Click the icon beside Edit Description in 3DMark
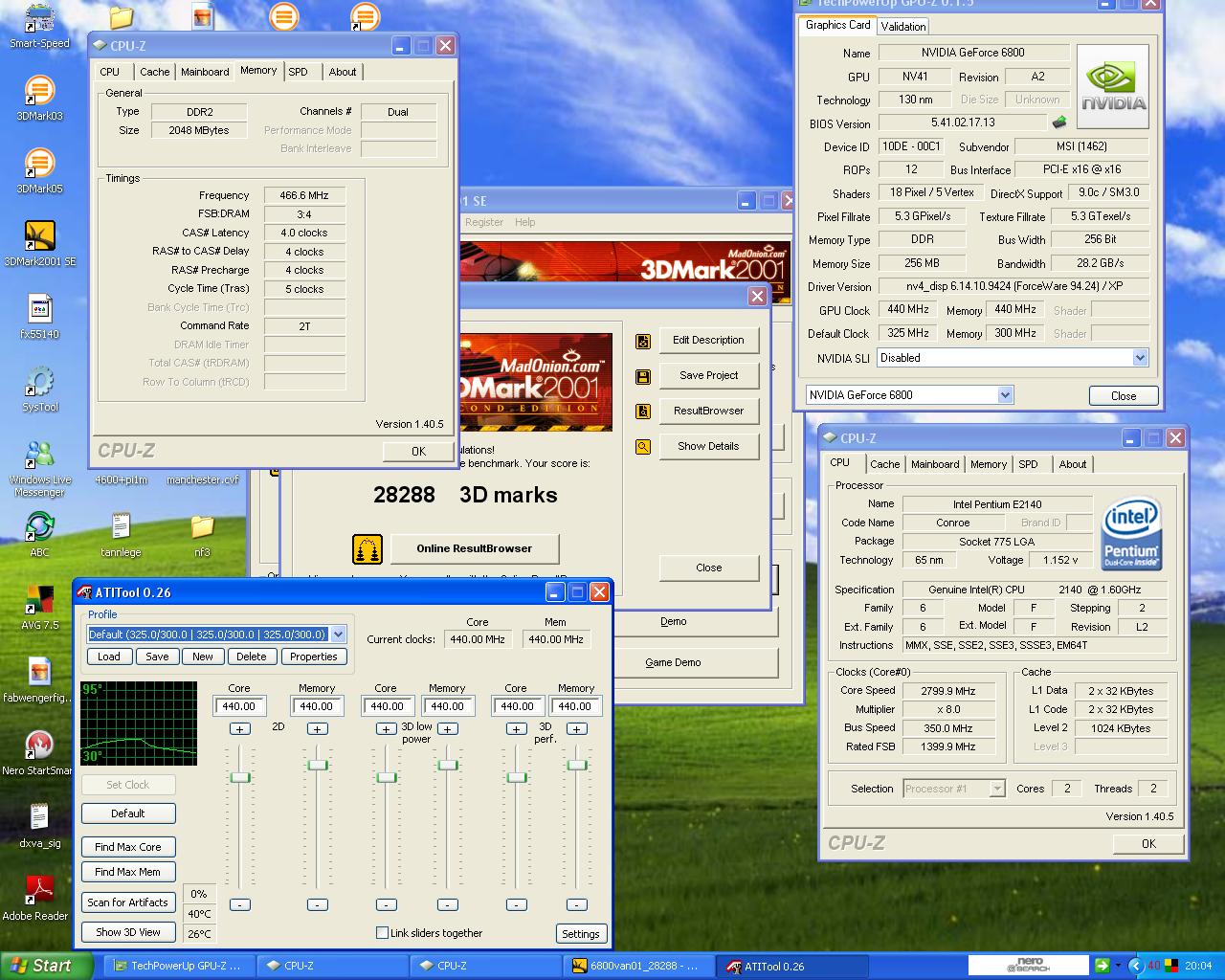Image resolution: width=1225 pixels, height=980 pixels. tap(643, 341)
